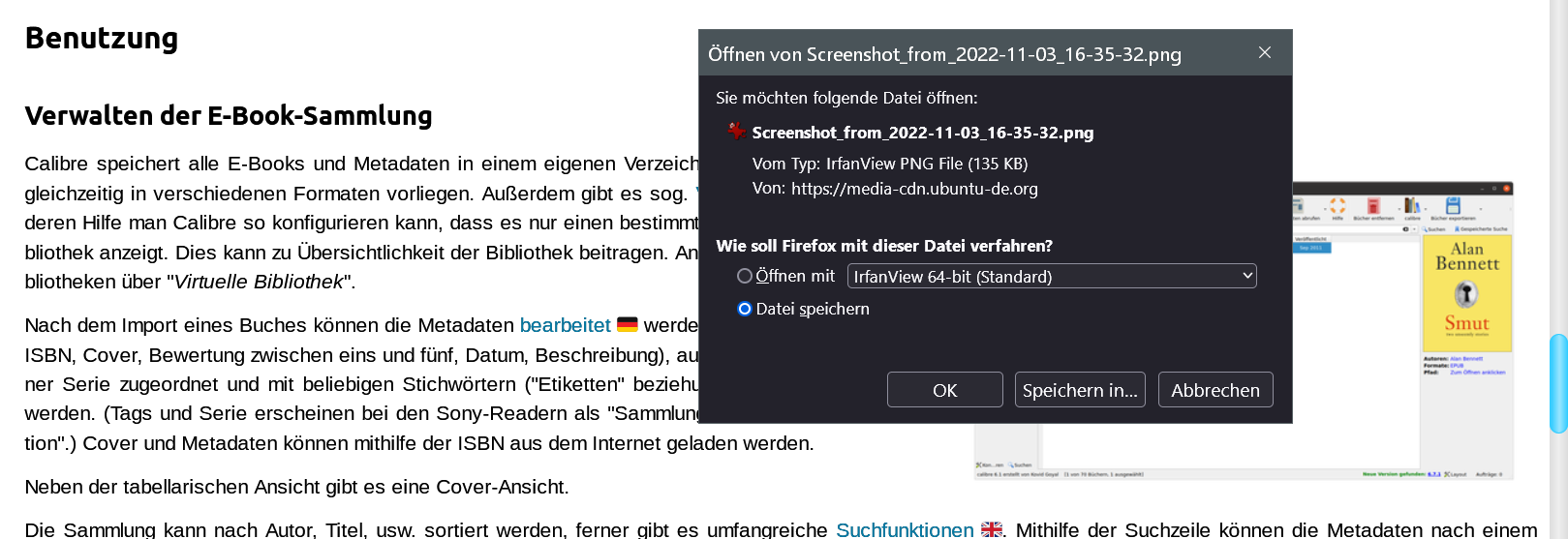Click Gespeicherte Suche in the calibre screenshot
Viewport: 1568px width, 539px height.
click(x=1482, y=229)
